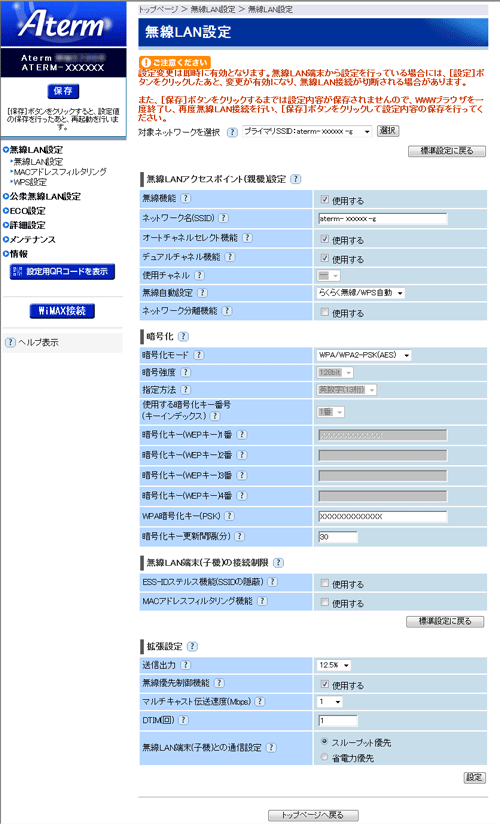
Task: Open MACアドレスフィルタリング in the sidebar menu
Action: 60,172
